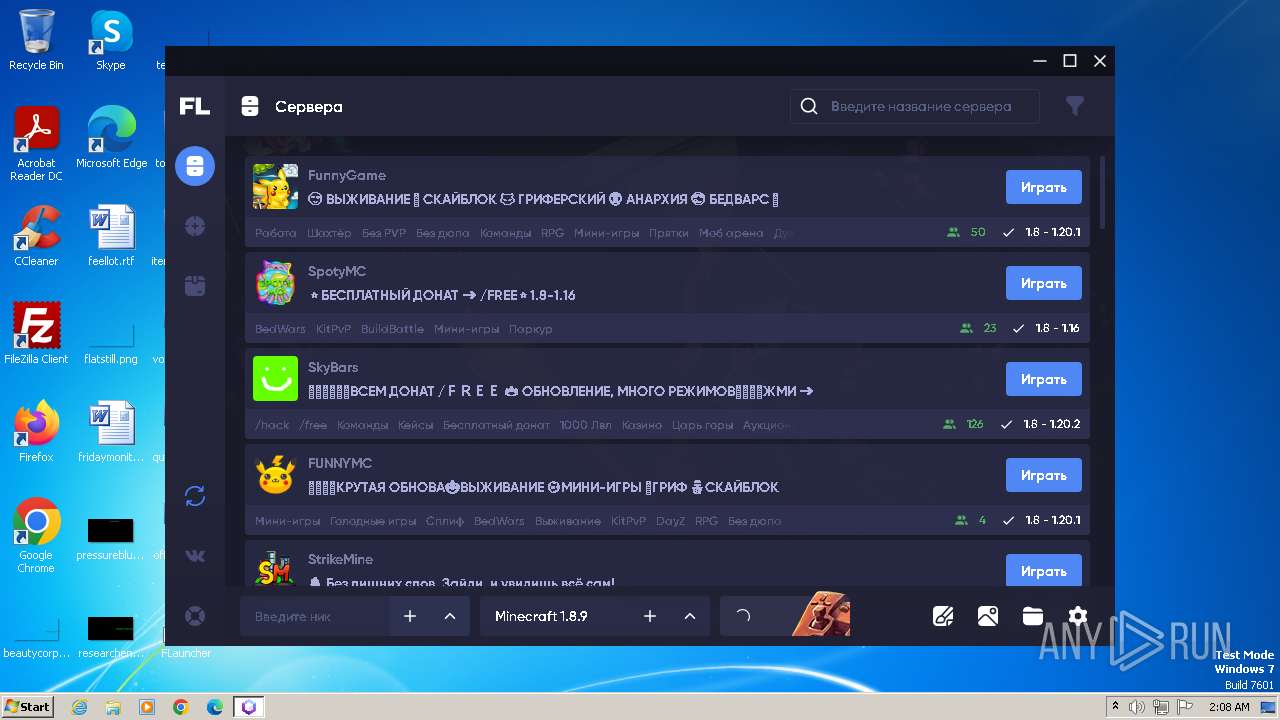Select the 'Прятки' tag under FunnyGame

pos(669,233)
